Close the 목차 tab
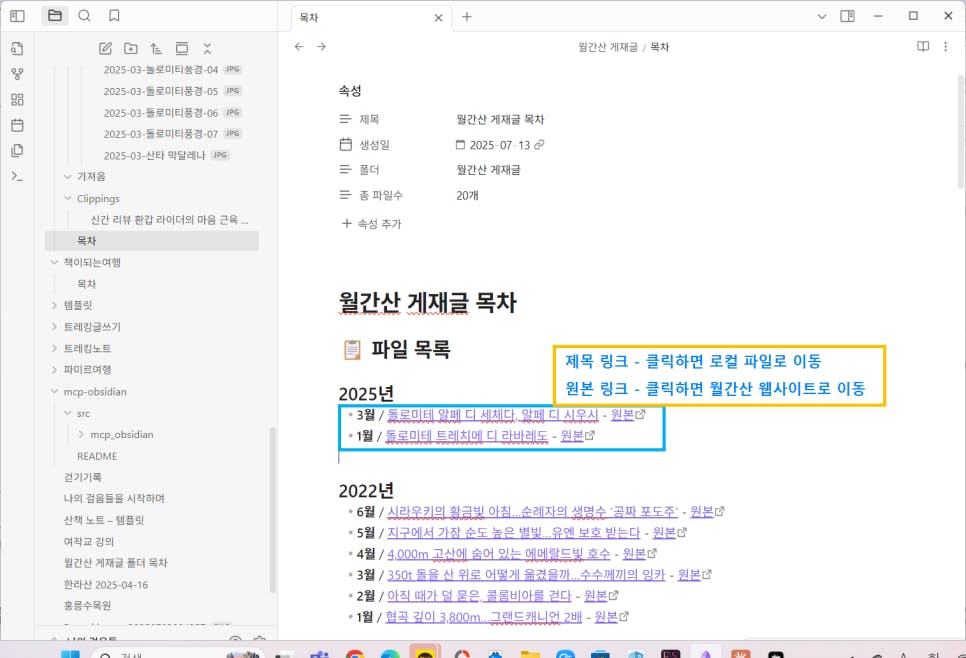This screenshot has width=966, height=658. (439, 18)
